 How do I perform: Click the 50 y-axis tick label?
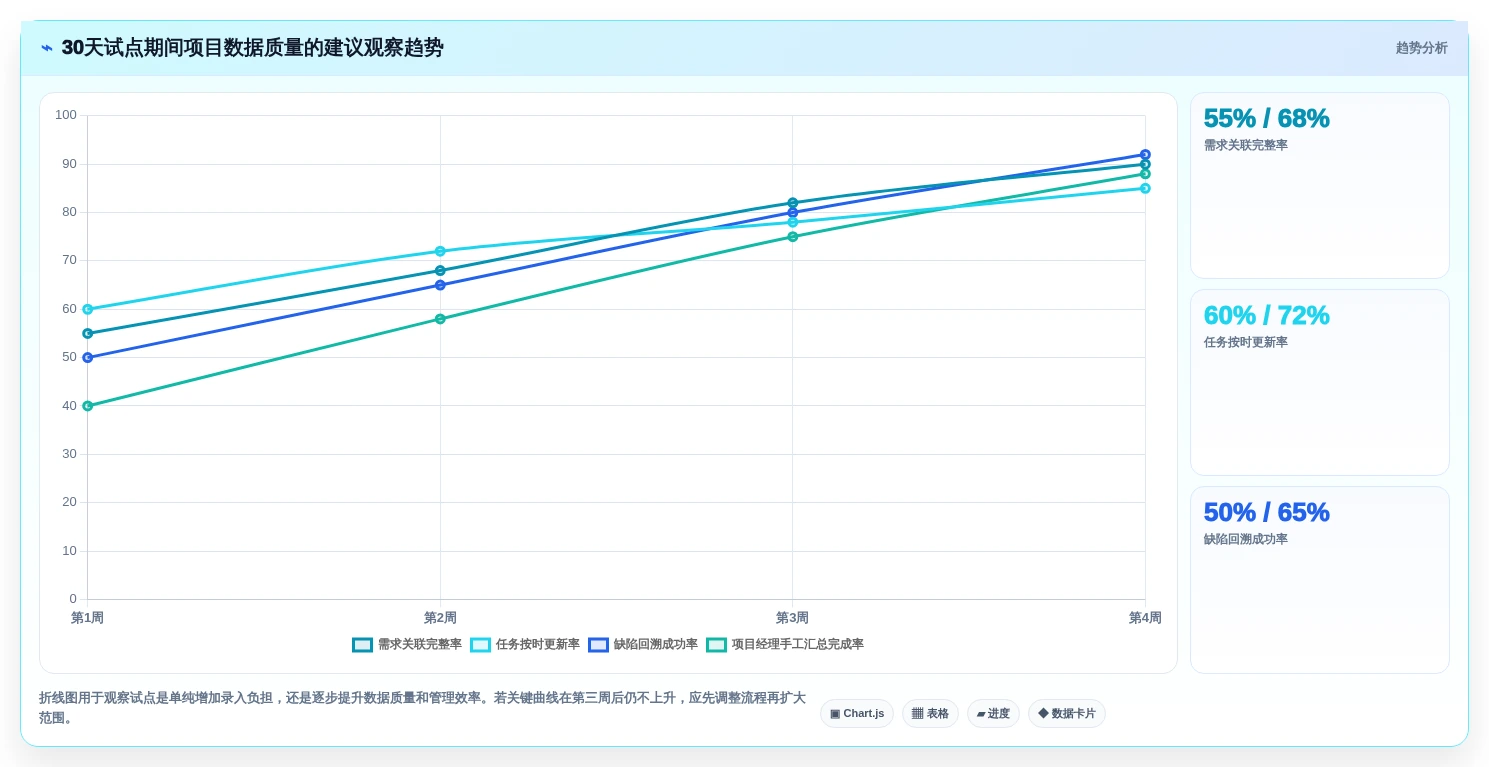click(x=69, y=357)
